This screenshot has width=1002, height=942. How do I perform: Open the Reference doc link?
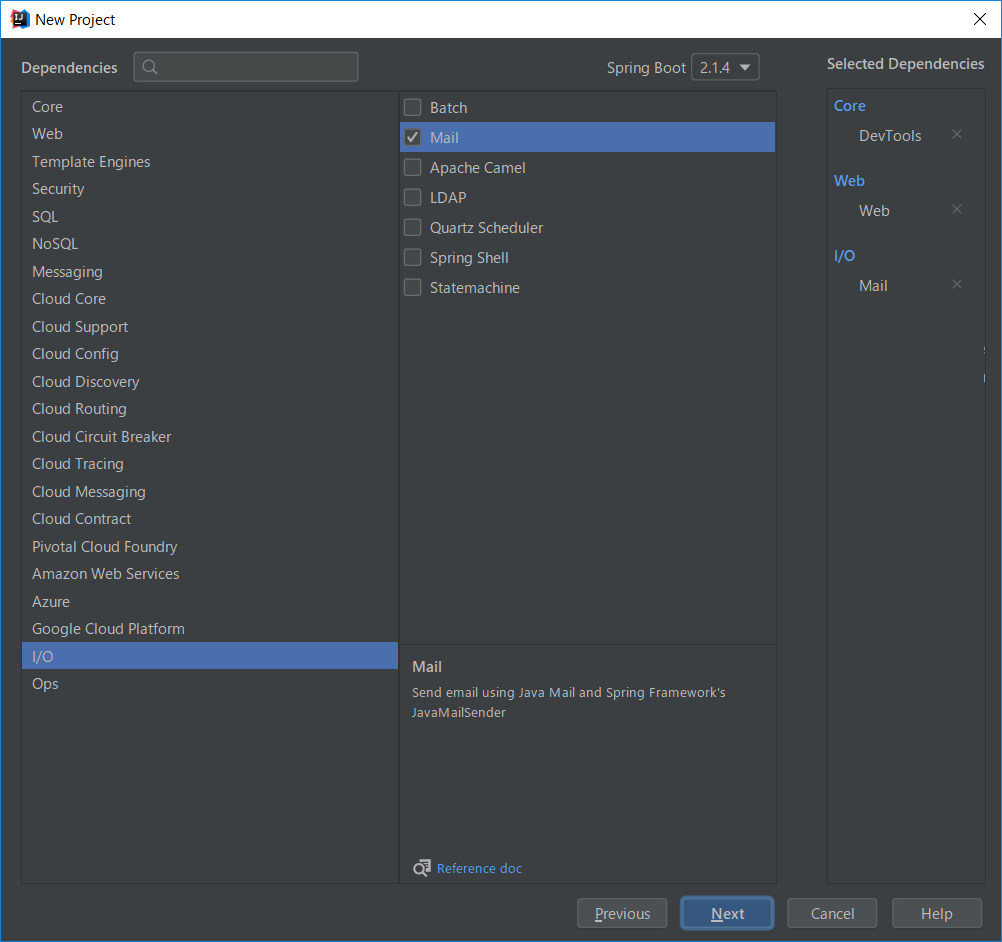pyautogui.click(x=479, y=868)
